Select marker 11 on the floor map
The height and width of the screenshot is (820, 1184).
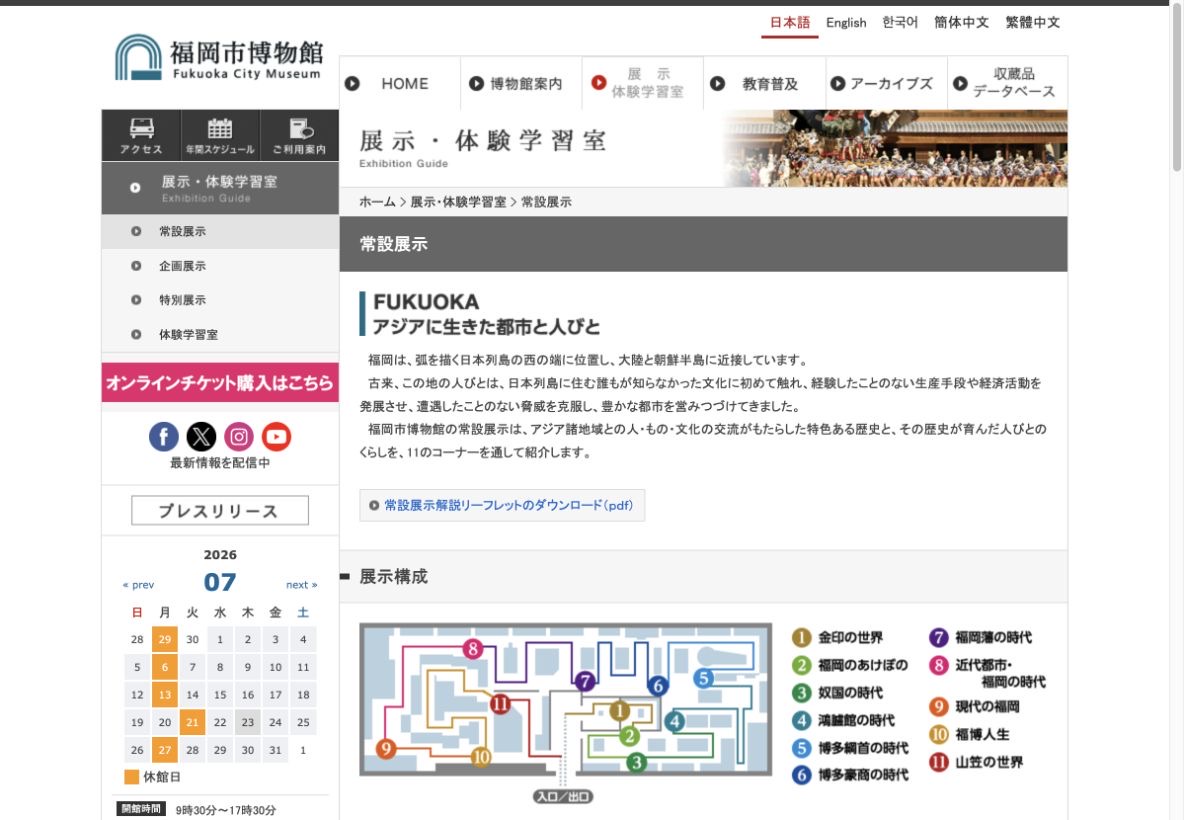(x=500, y=704)
